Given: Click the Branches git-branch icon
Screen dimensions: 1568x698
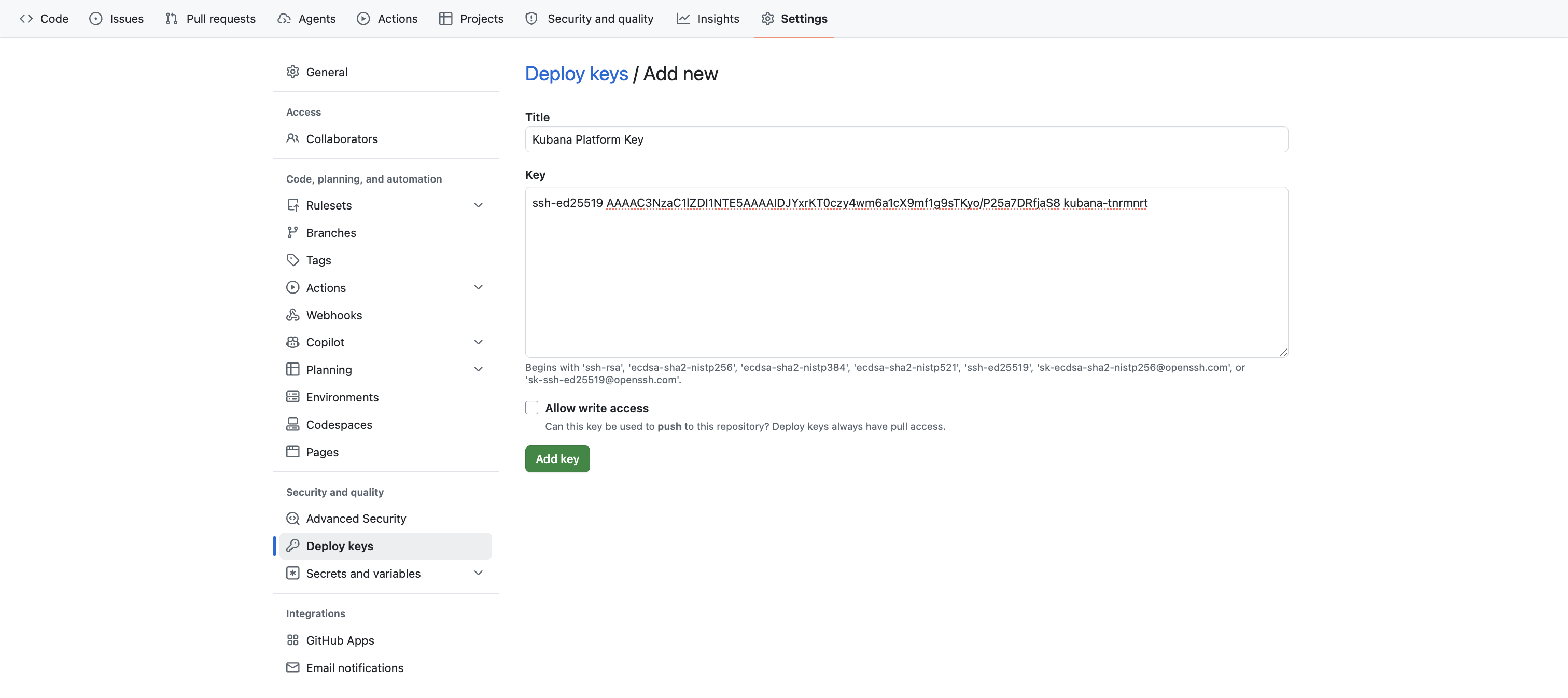Looking at the screenshot, I should pos(293,232).
